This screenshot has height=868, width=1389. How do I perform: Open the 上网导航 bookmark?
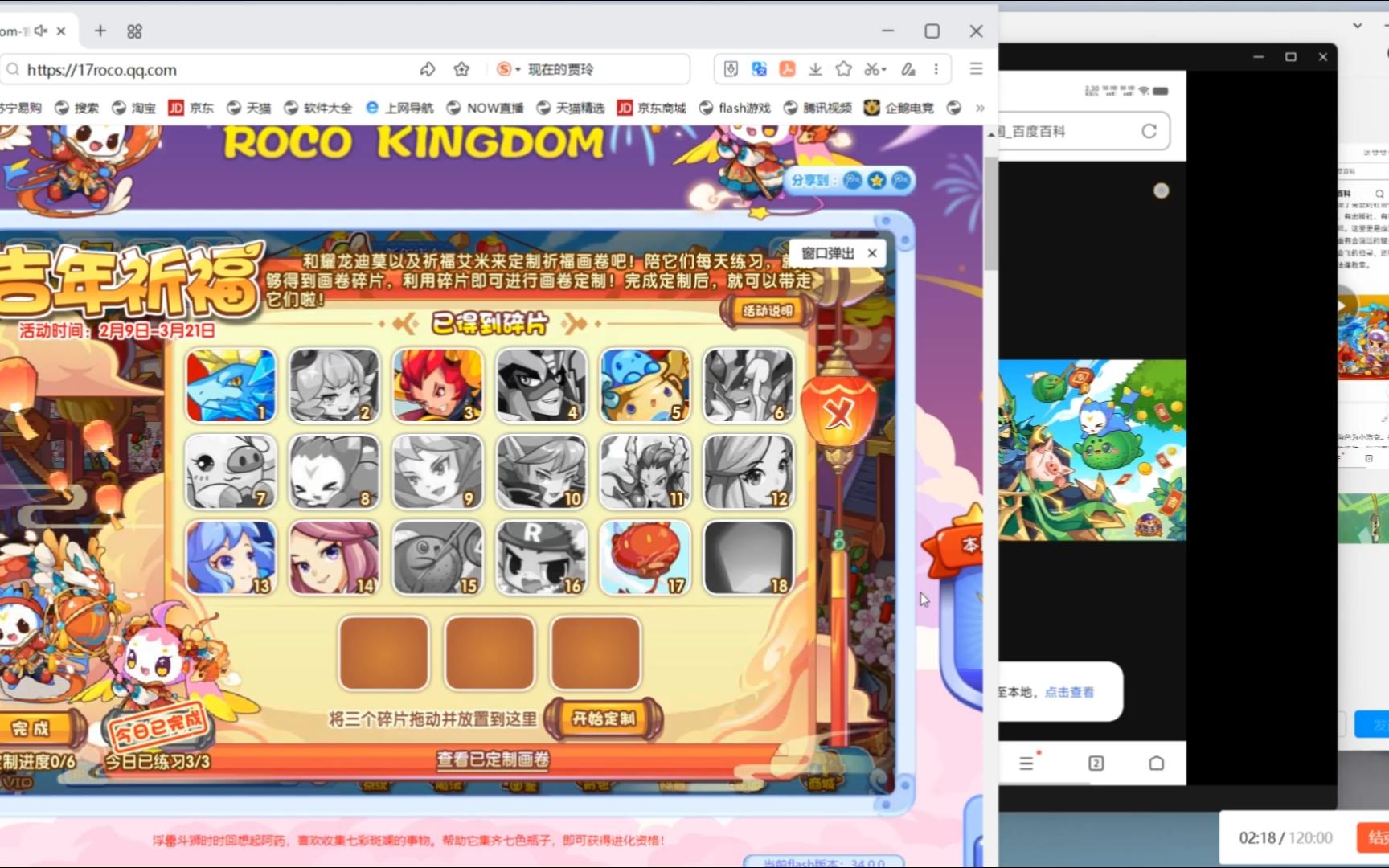[x=399, y=108]
